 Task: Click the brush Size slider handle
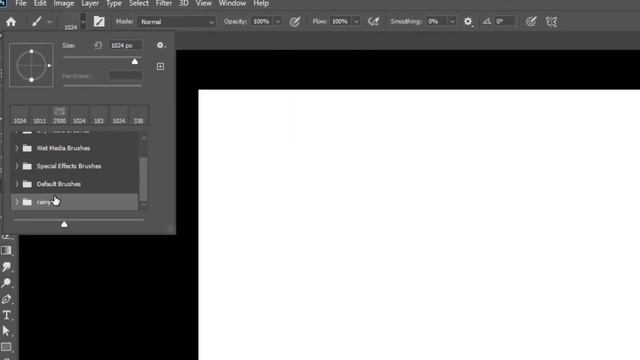point(135,61)
